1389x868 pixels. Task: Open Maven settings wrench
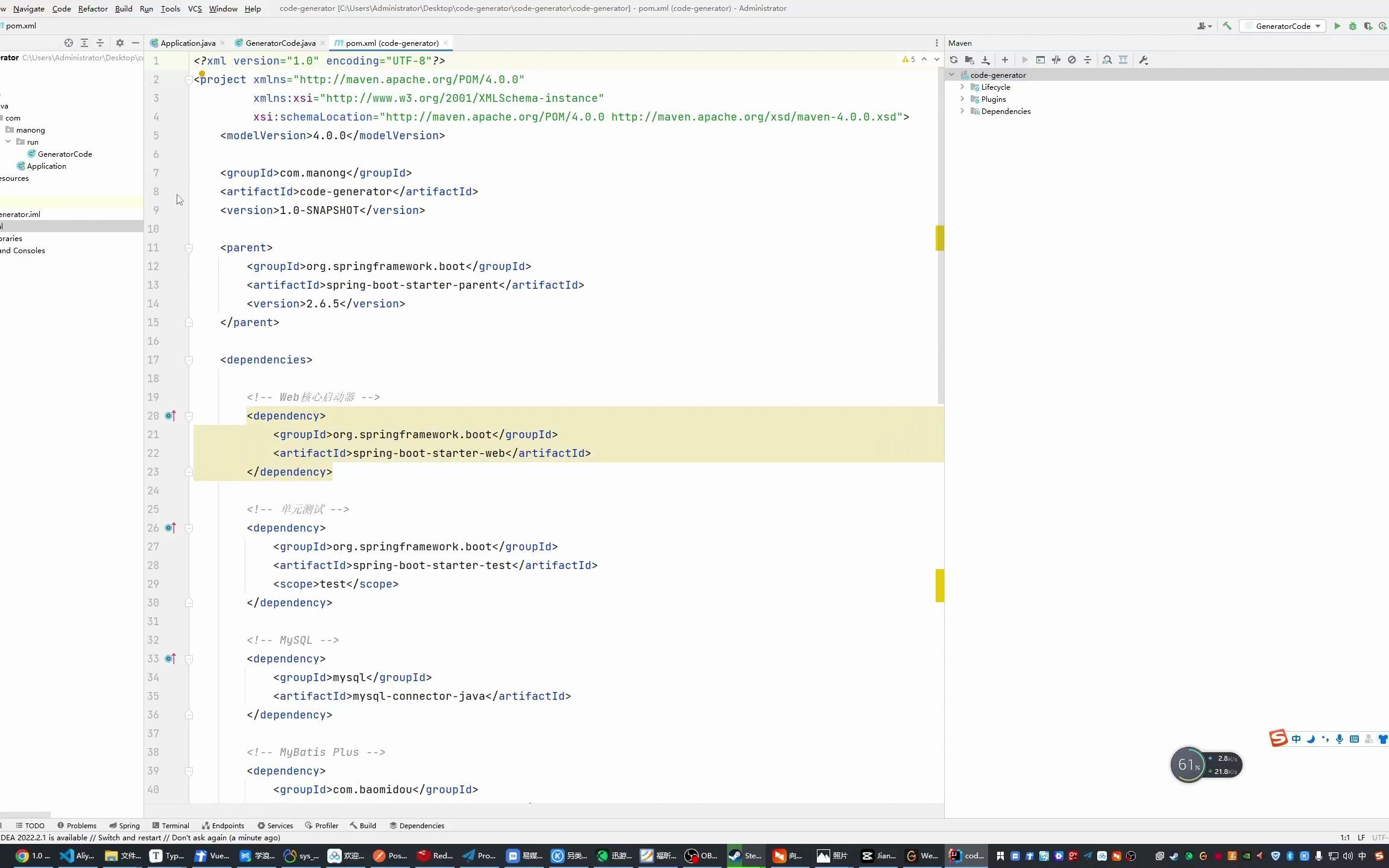point(1144,60)
